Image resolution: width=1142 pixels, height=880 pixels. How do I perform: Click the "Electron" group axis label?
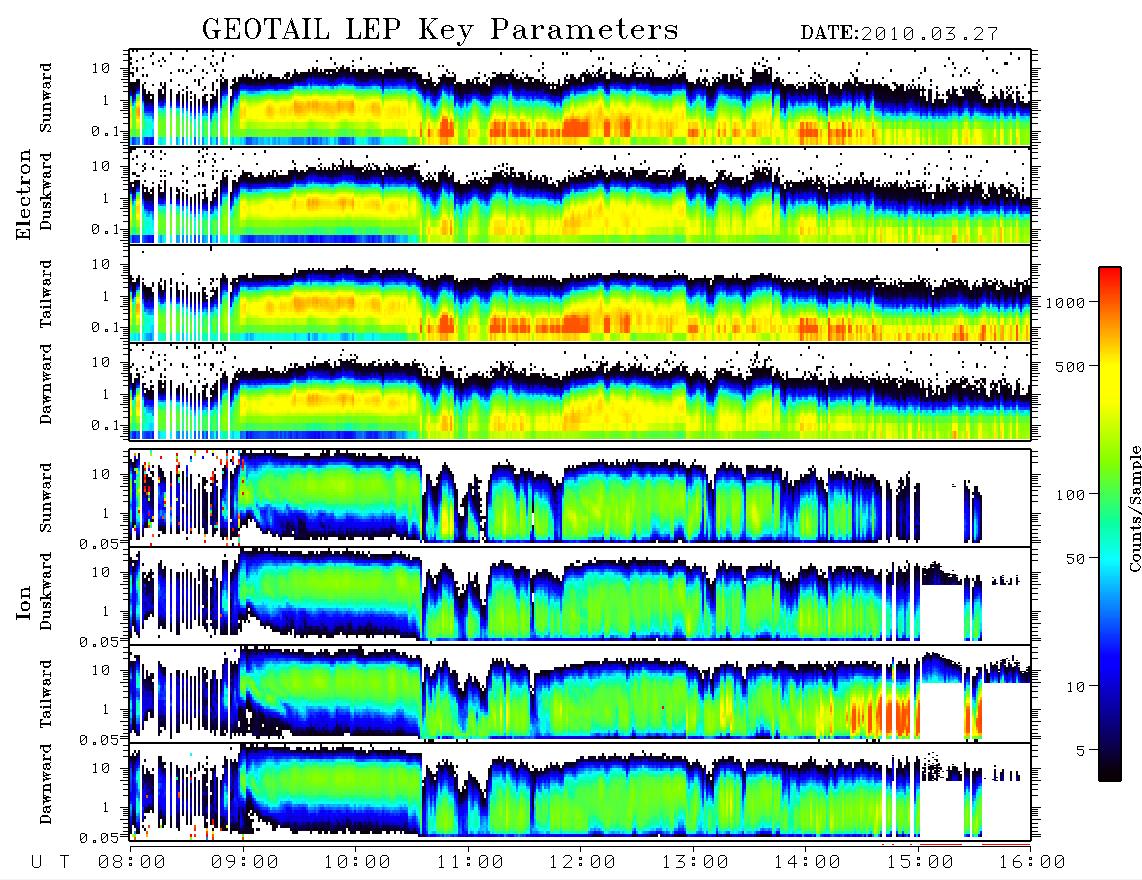(x=24, y=194)
